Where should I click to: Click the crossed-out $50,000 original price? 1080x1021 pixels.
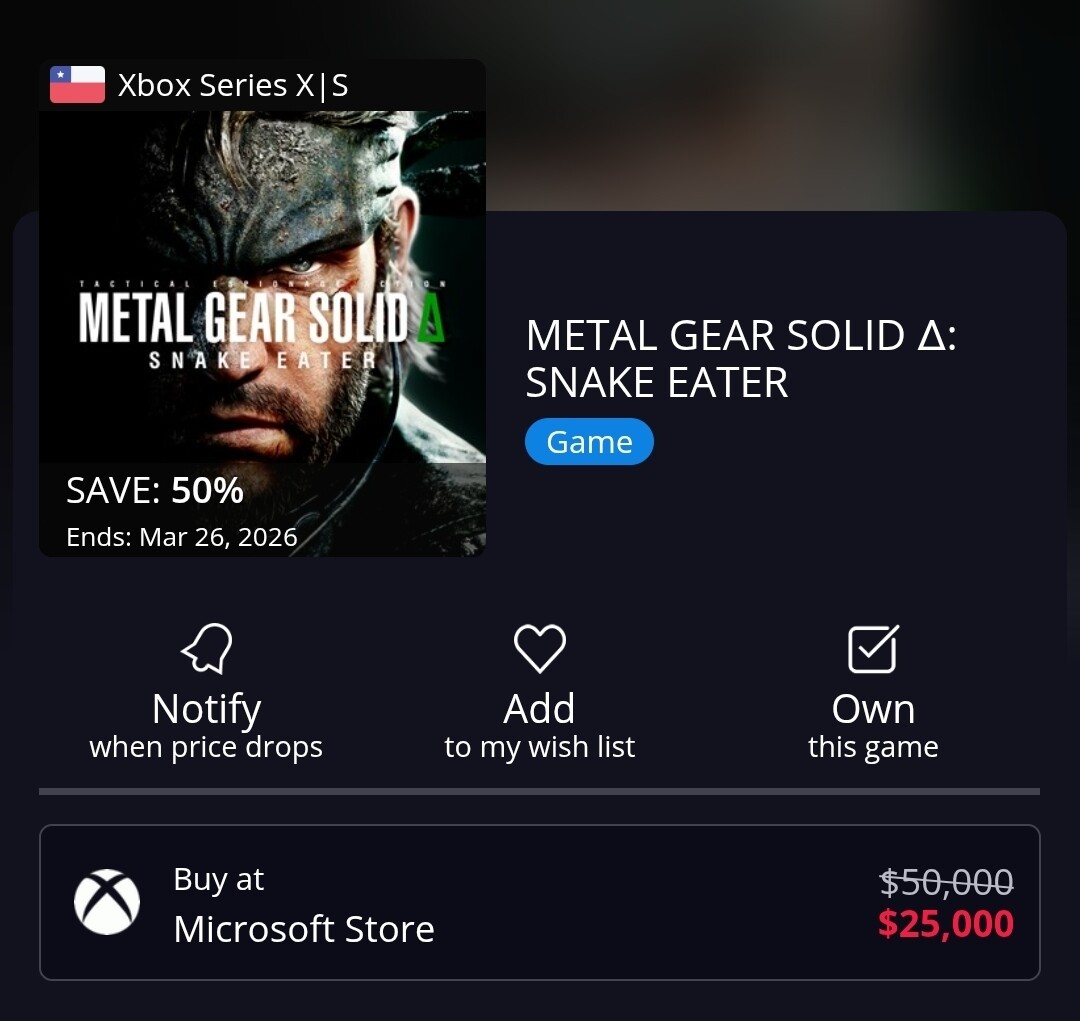946,882
